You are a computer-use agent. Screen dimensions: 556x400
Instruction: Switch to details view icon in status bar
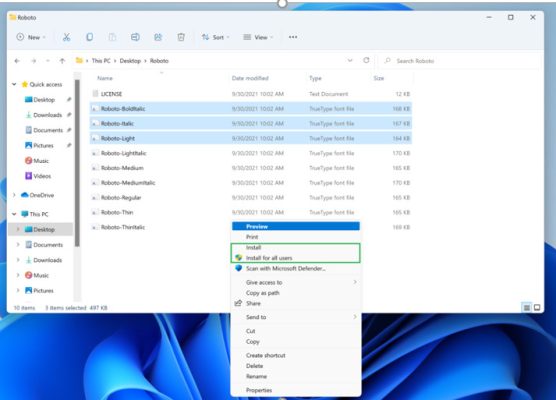[x=527, y=307]
